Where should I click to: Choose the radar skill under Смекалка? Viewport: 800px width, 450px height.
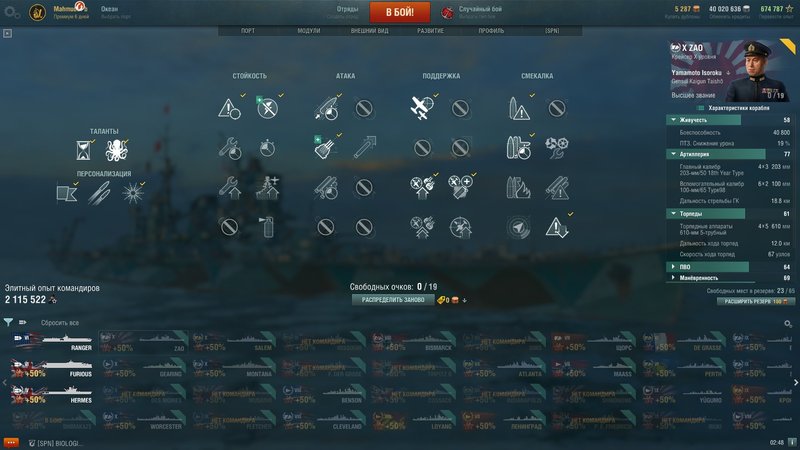coord(518,228)
